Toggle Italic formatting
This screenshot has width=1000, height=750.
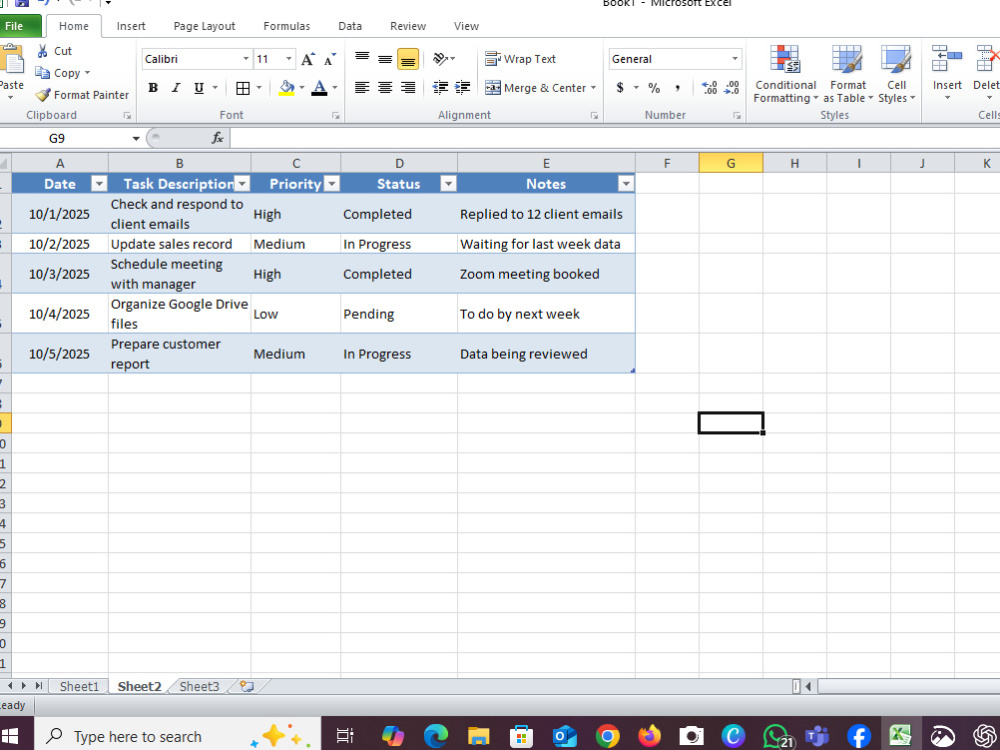176,88
